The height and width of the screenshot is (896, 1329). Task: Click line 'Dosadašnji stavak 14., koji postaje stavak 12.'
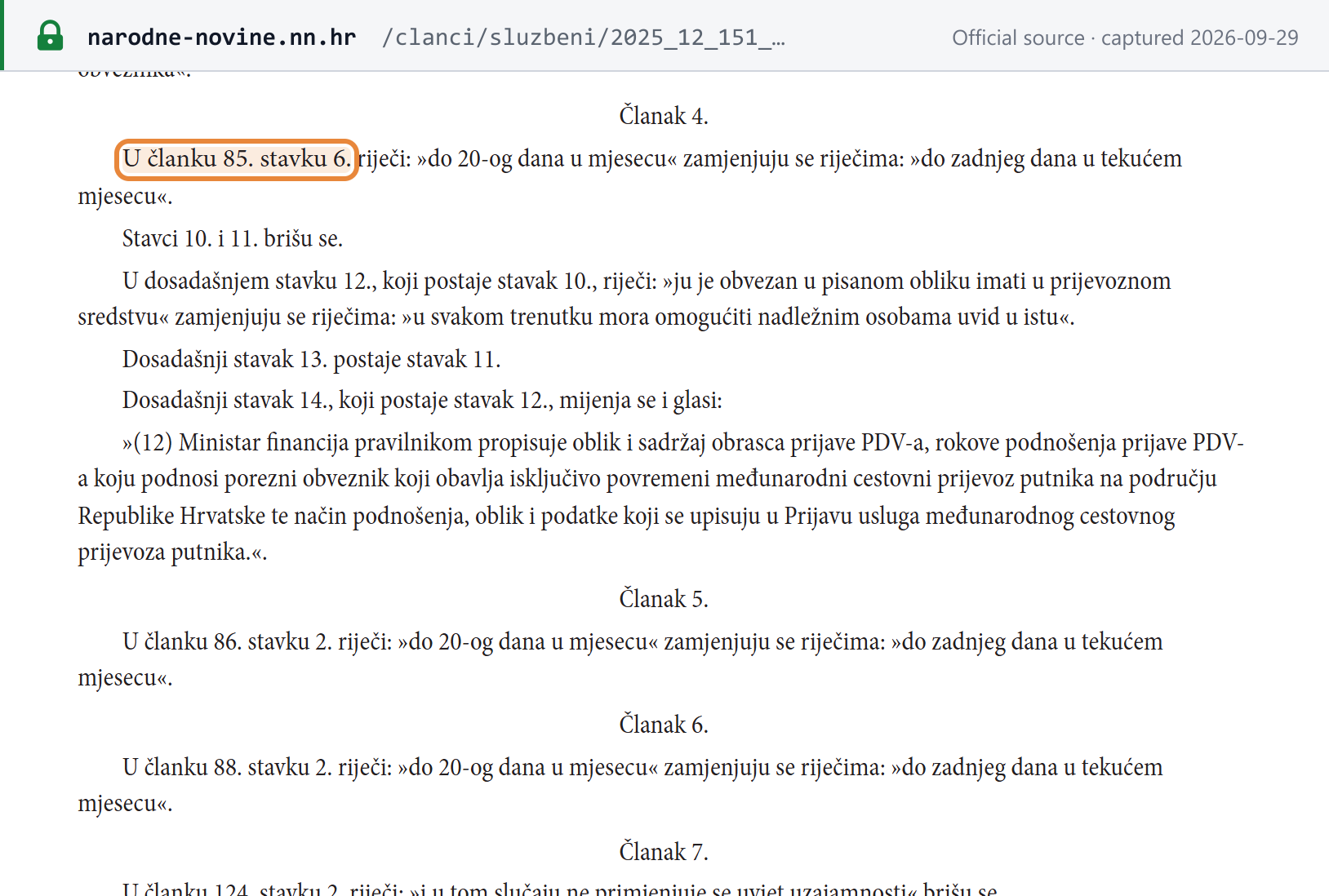[x=422, y=400]
